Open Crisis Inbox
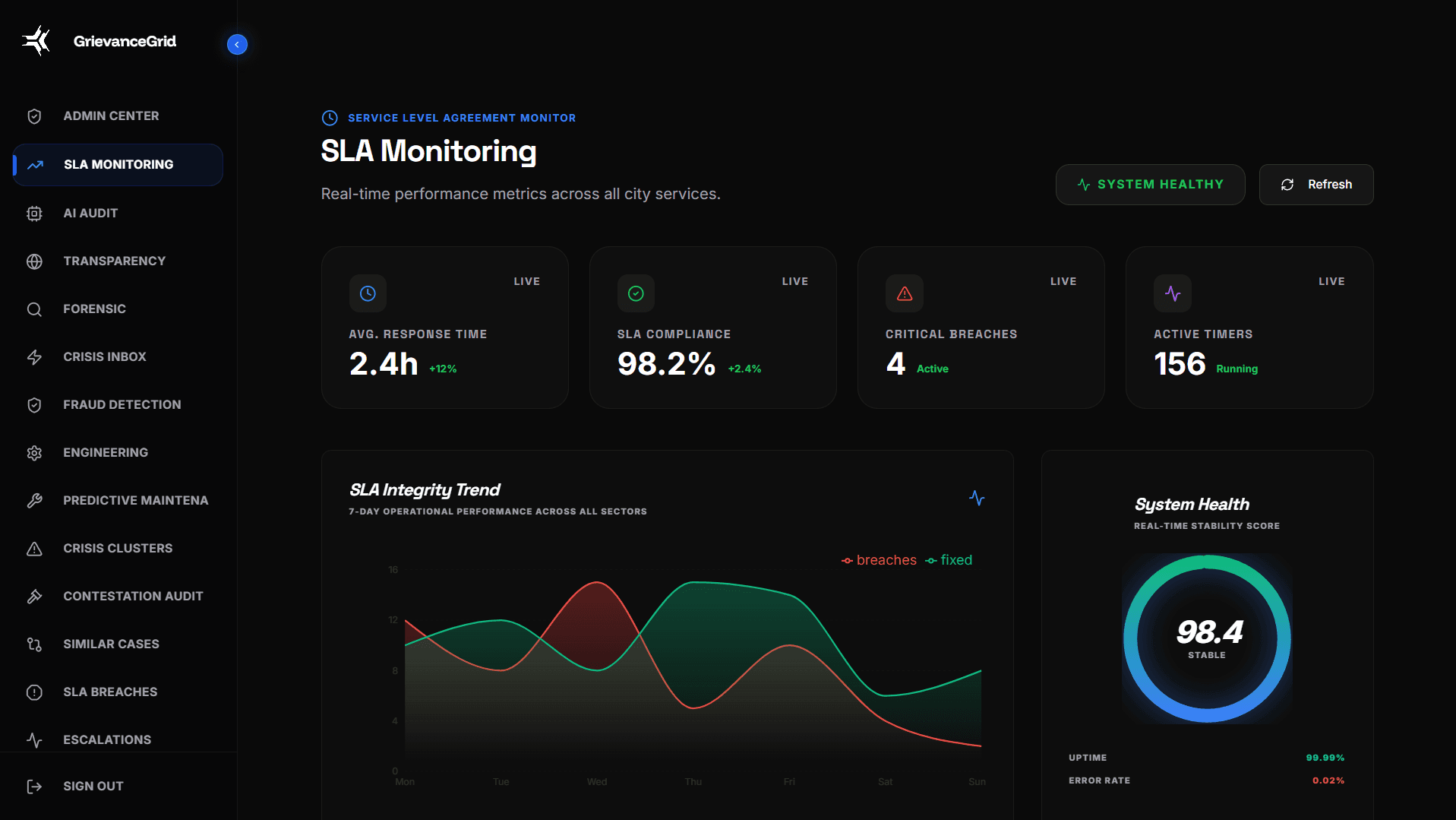Screen dimensions: 1456x820 pos(118,357)
